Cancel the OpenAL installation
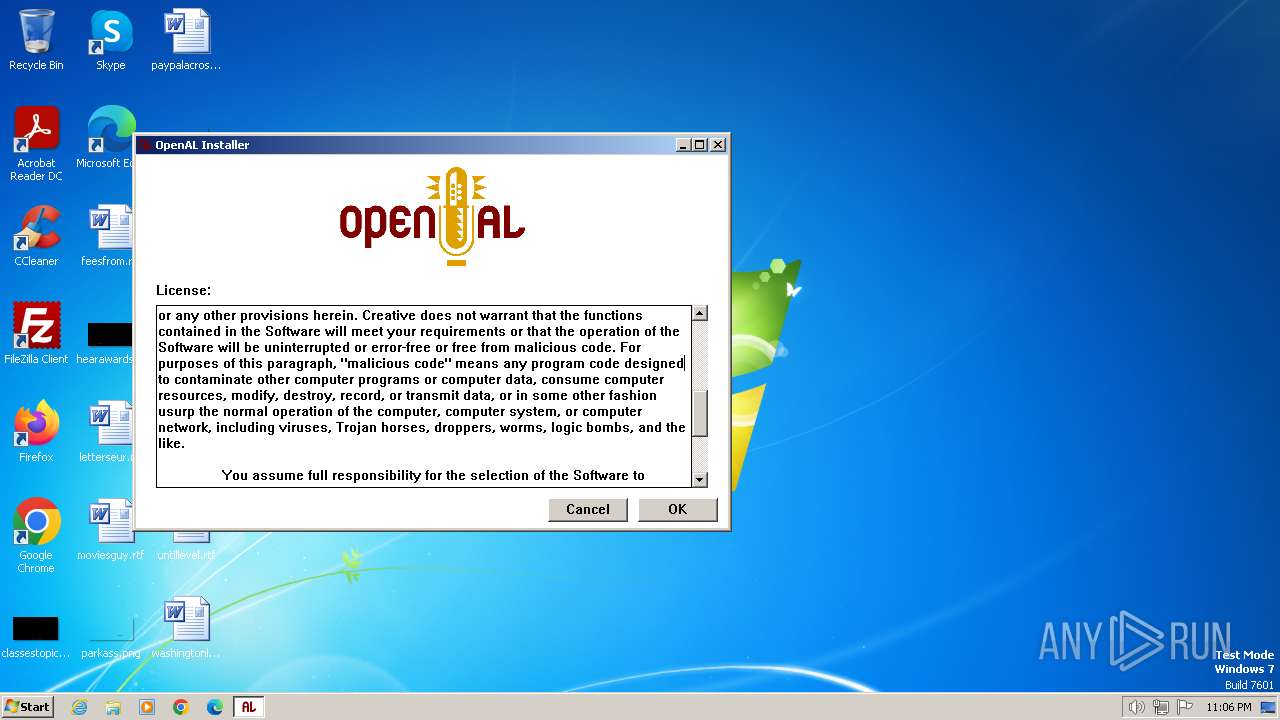This screenshot has height=720, width=1280. coord(588,509)
